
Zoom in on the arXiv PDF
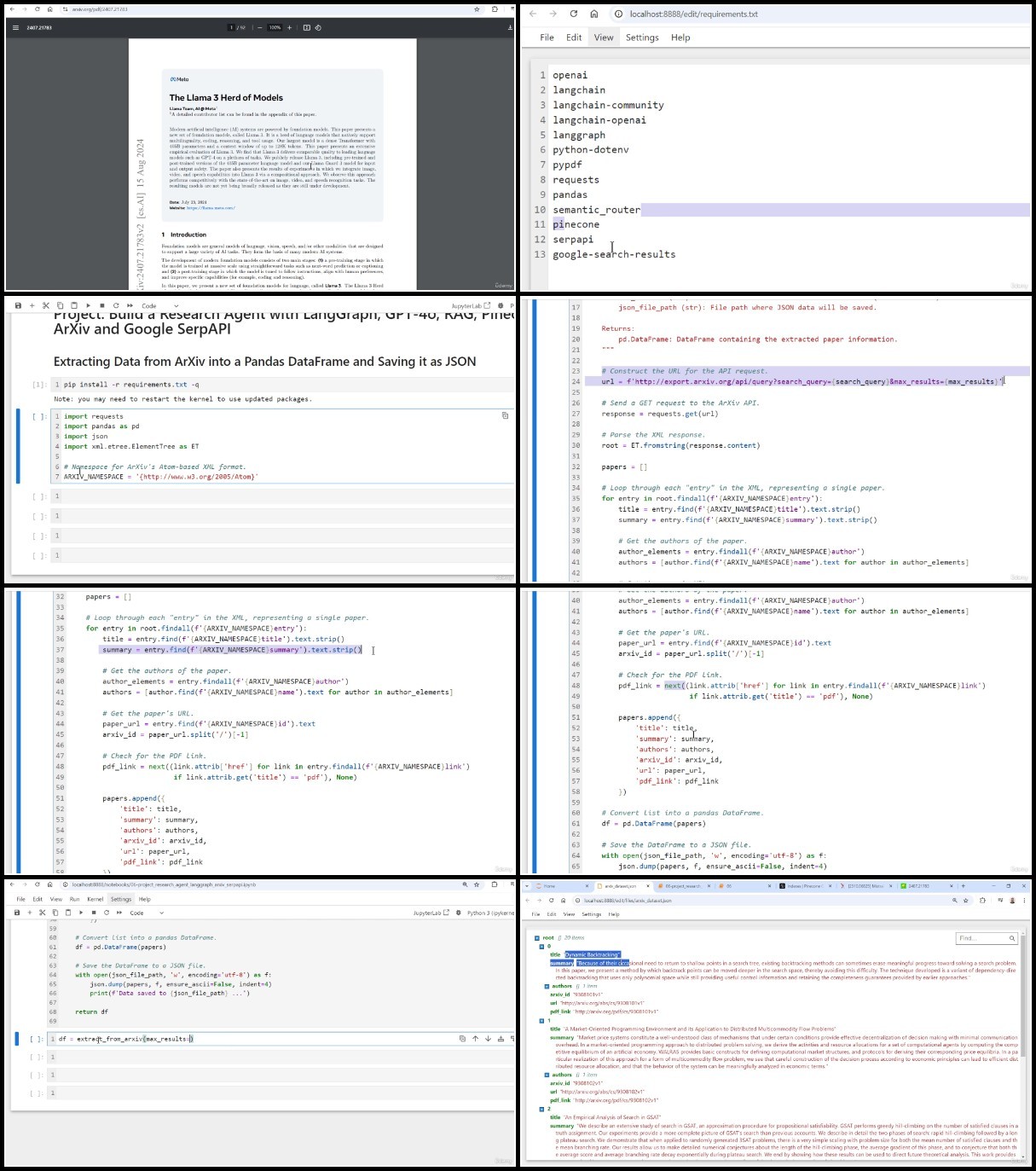click(x=289, y=27)
